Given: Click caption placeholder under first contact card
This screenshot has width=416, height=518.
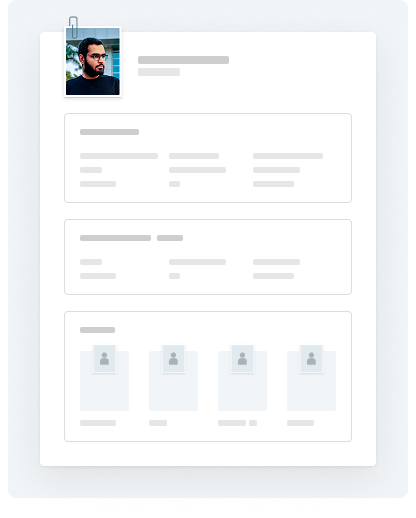Looking at the screenshot, I should coord(98,423).
